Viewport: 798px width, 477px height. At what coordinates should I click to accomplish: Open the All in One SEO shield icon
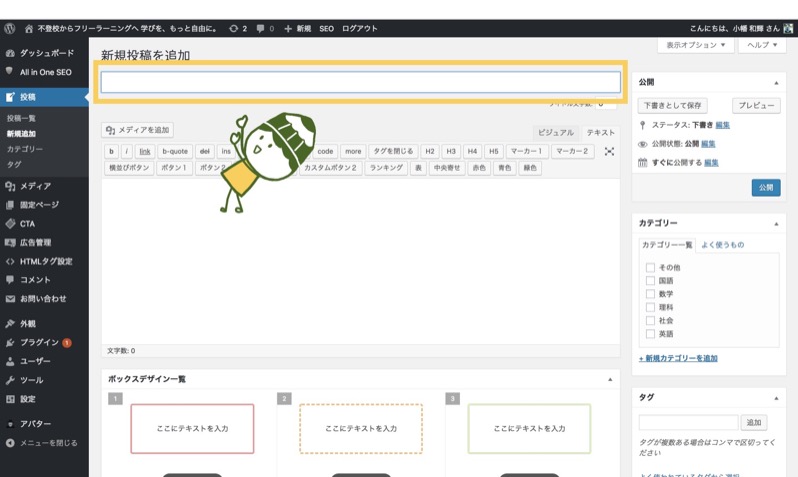(x=10, y=72)
